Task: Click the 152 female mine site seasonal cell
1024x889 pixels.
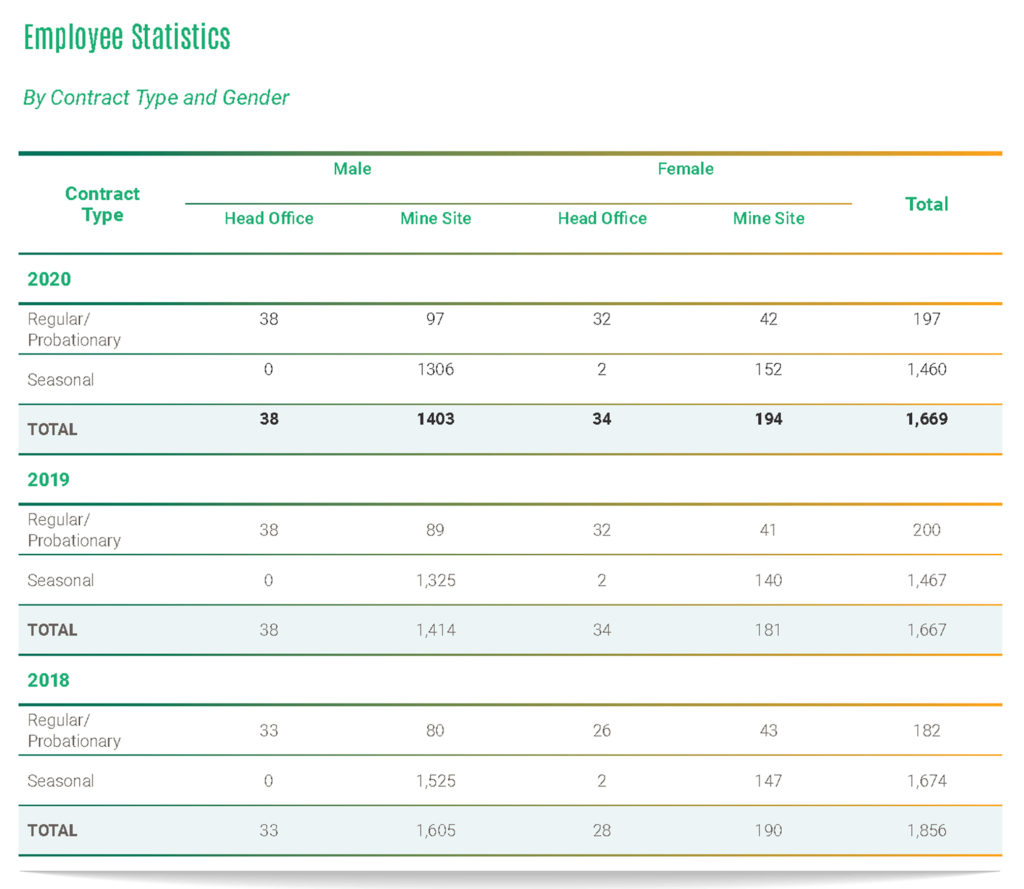Action: pyautogui.click(x=768, y=369)
